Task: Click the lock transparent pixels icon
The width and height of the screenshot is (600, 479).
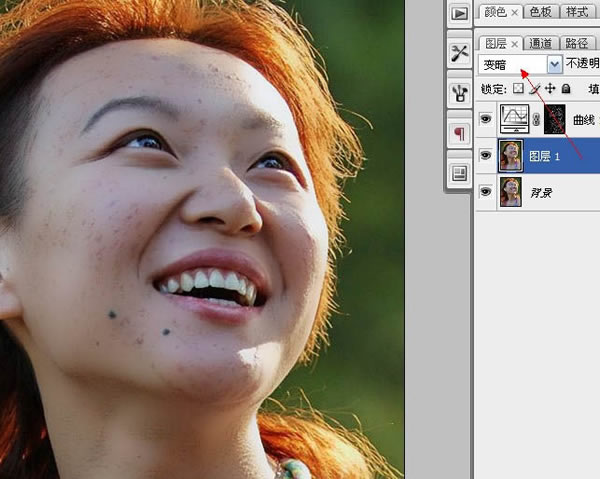Action: pyautogui.click(x=518, y=89)
